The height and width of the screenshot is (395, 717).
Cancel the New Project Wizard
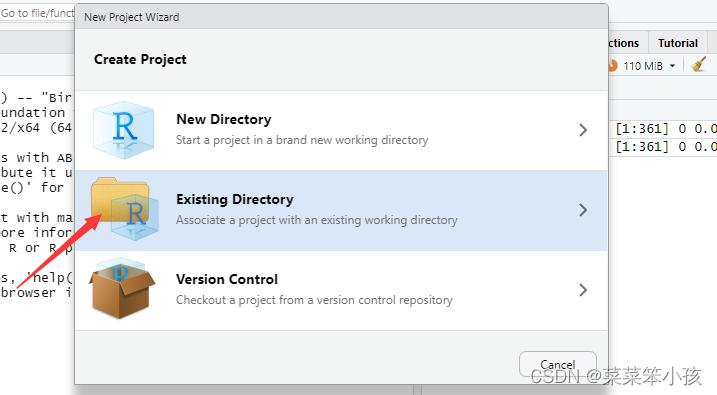point(557,364)
